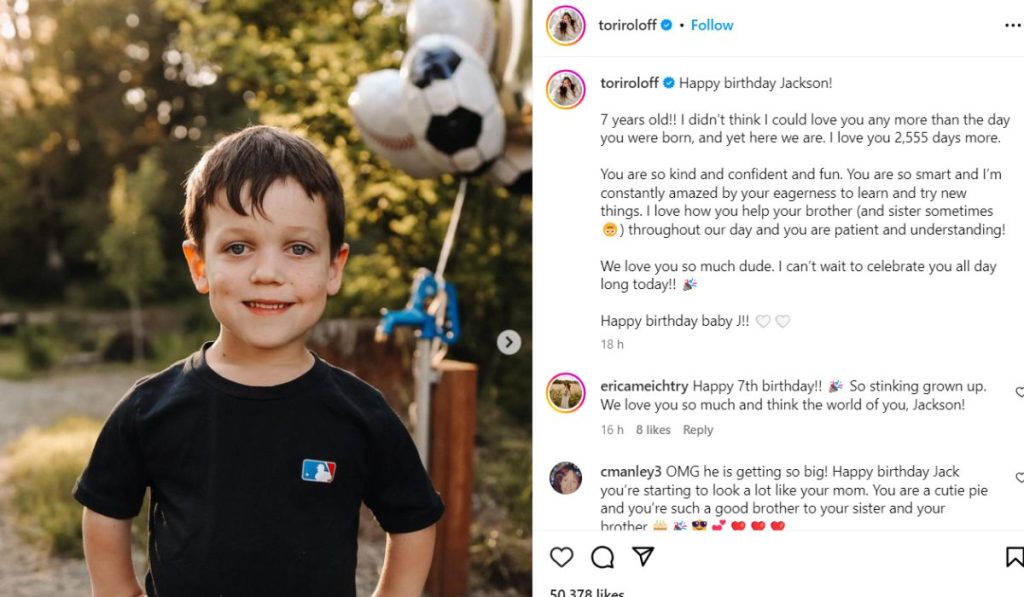1024x597 pixels.
Task: Click toriroloff's profile picture in the header
Action: pyautogui.click(x=565, y=26)
